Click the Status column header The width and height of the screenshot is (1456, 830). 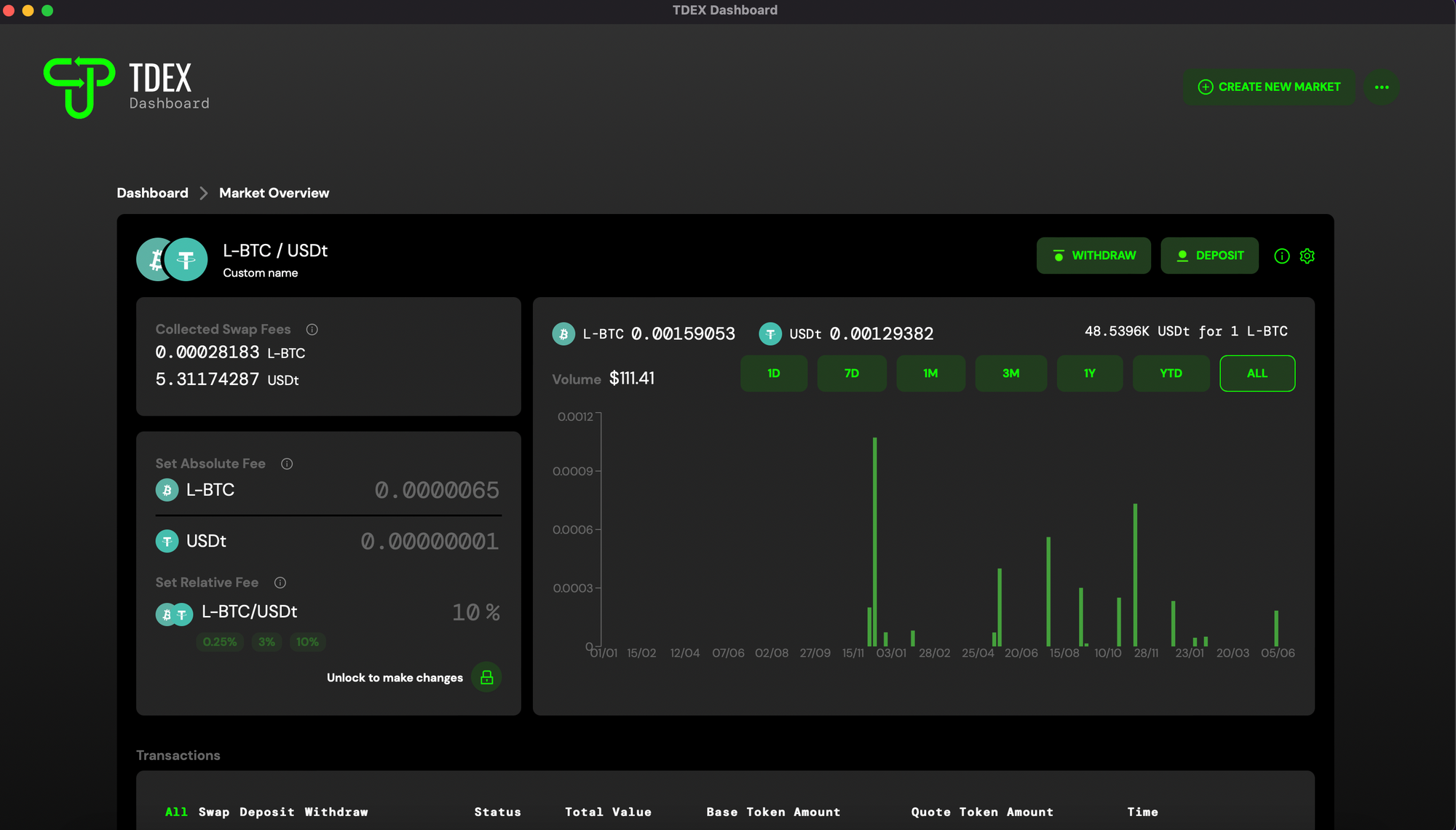(498, 813)
